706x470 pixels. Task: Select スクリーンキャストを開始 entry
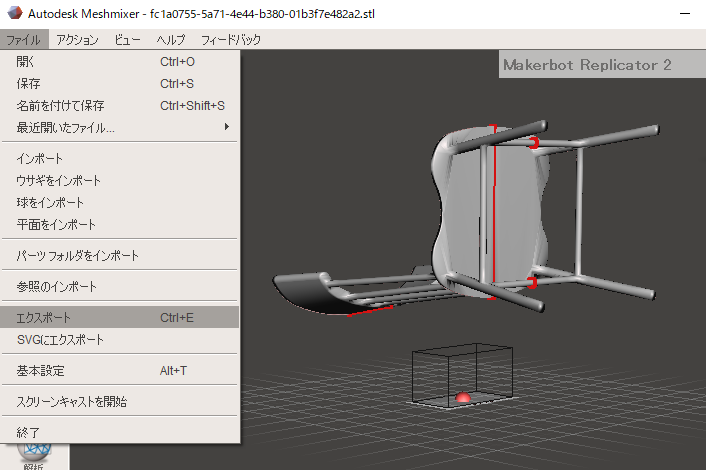pos(120,401)
